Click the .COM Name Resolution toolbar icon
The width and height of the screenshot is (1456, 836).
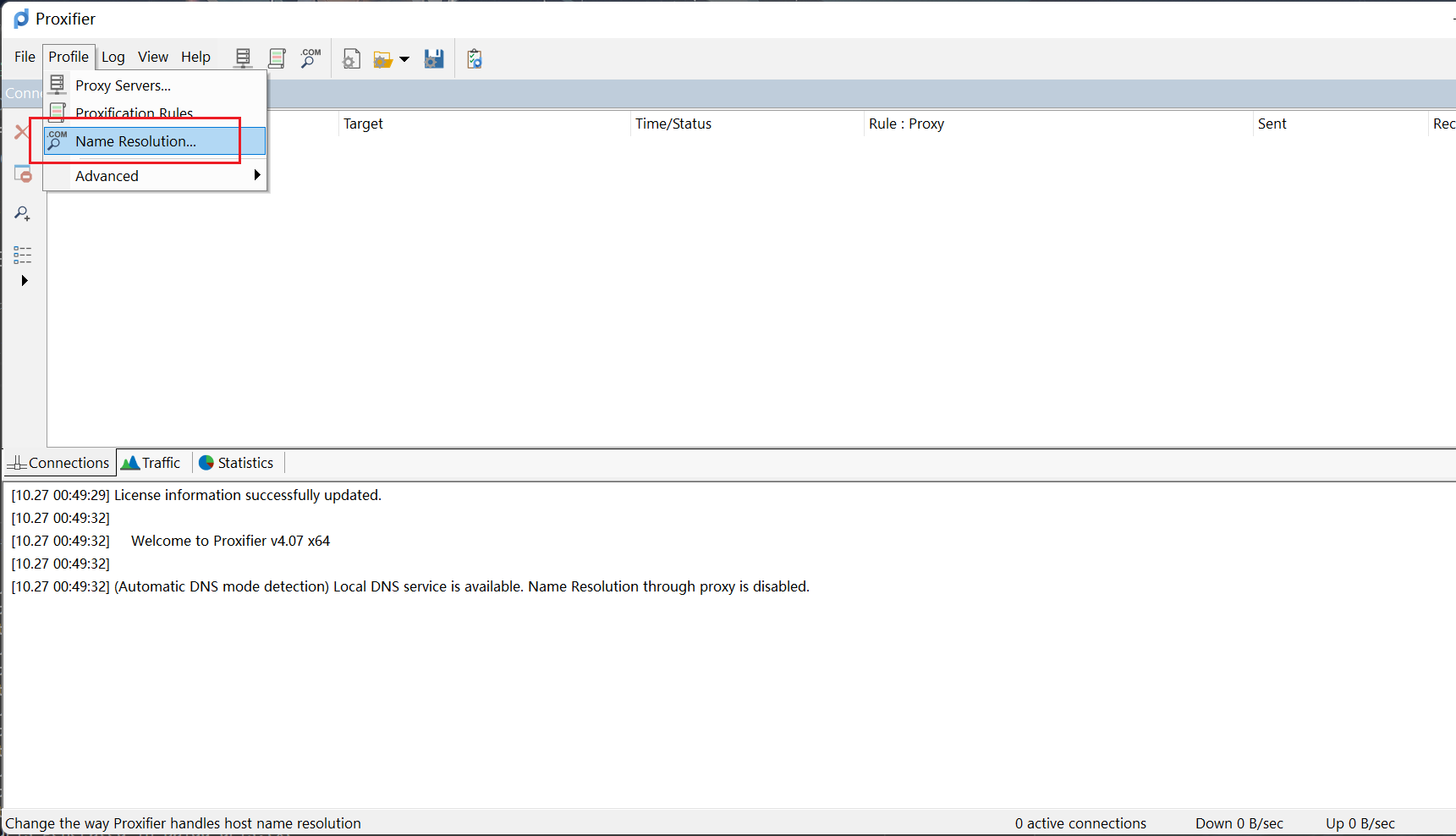click(310, 58)
